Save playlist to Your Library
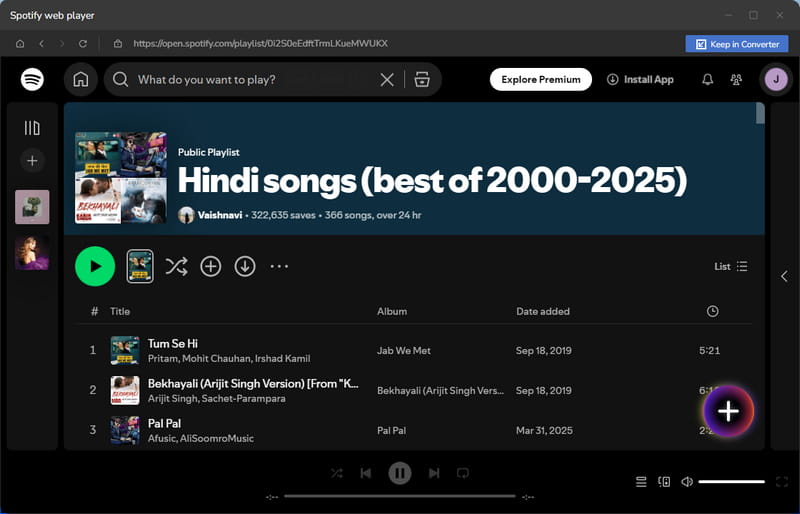 pyautogui.click(x=211, y=266)
